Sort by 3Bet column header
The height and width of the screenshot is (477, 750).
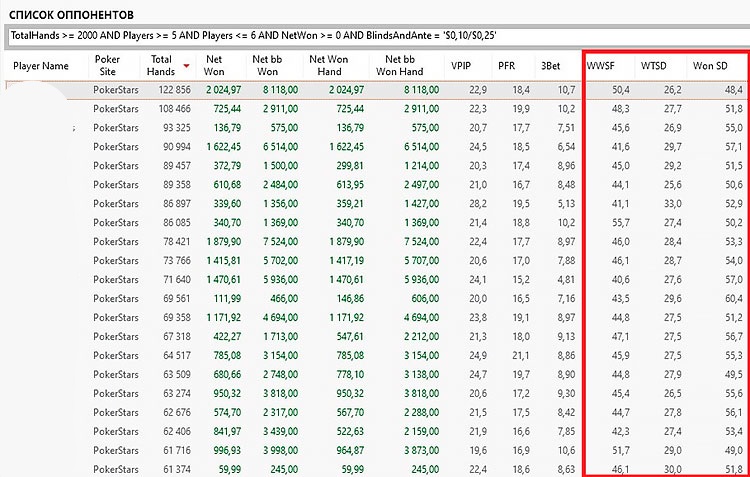point(551,66)
